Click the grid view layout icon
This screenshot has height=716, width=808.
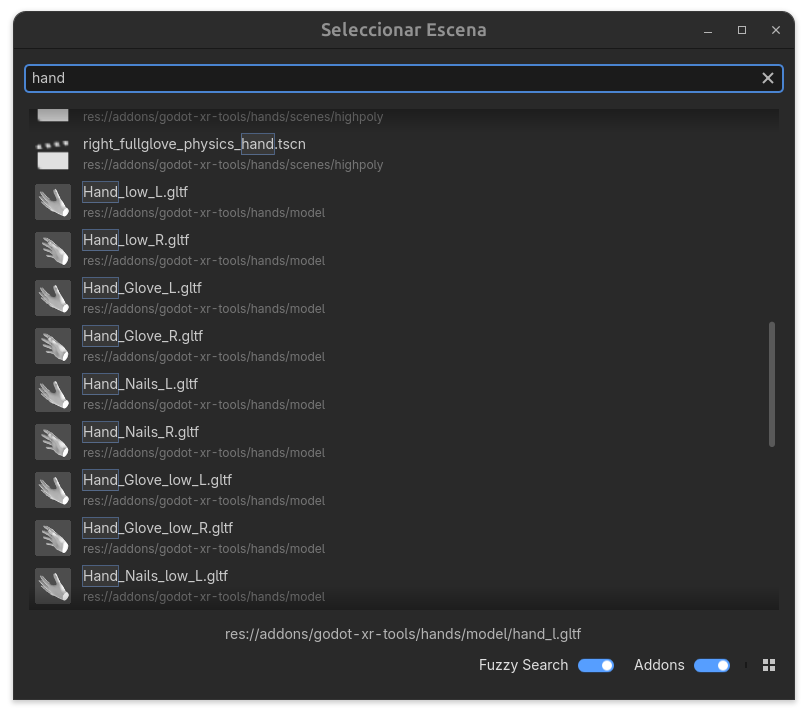769,665
